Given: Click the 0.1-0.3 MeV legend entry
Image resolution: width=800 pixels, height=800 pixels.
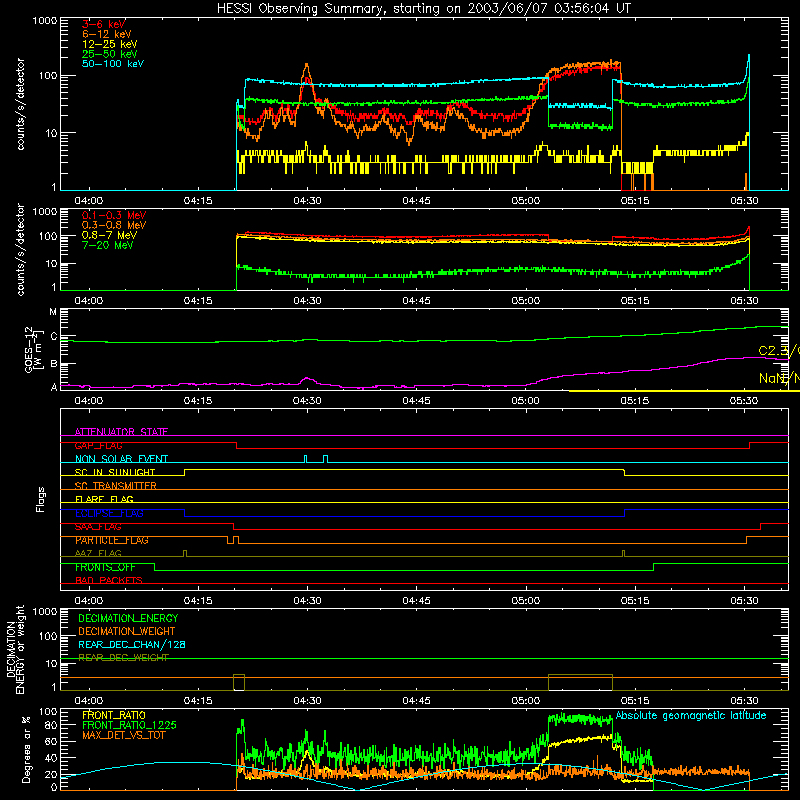Looking at the screenshot, I should tap(114, 215).
